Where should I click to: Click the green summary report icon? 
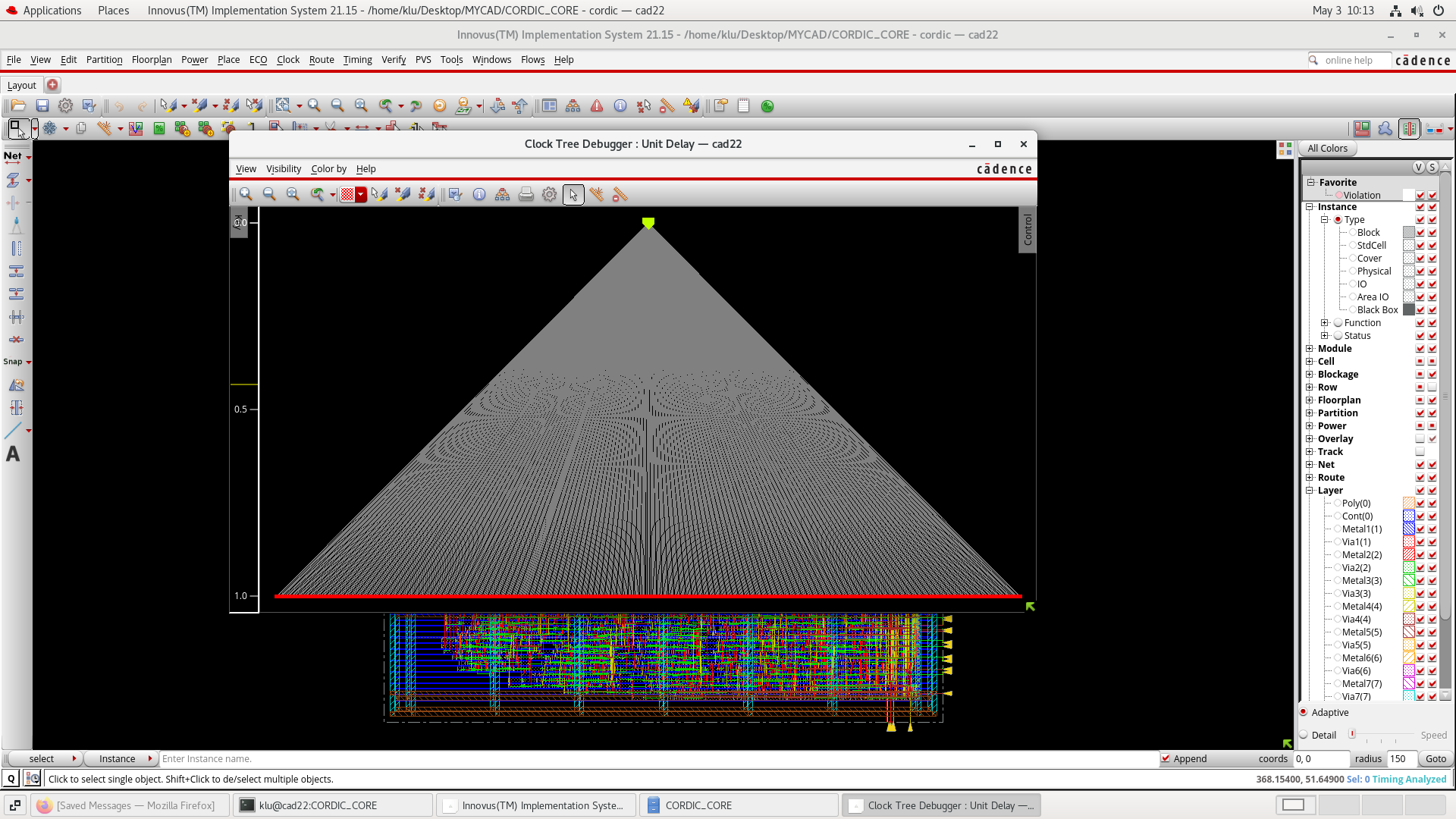pos(767,106)
